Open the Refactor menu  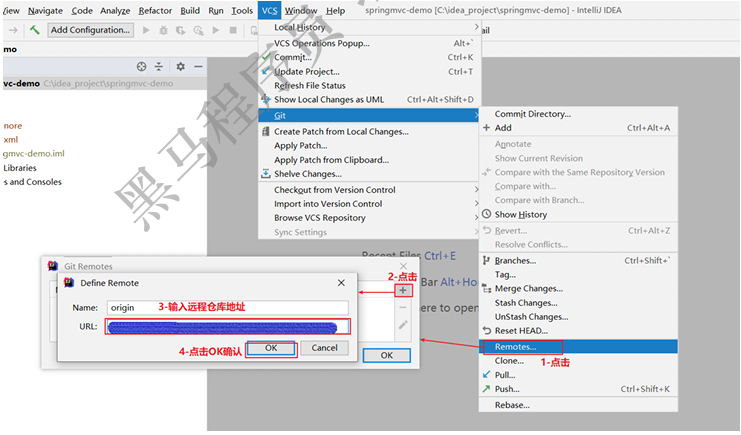click(155, 10)
